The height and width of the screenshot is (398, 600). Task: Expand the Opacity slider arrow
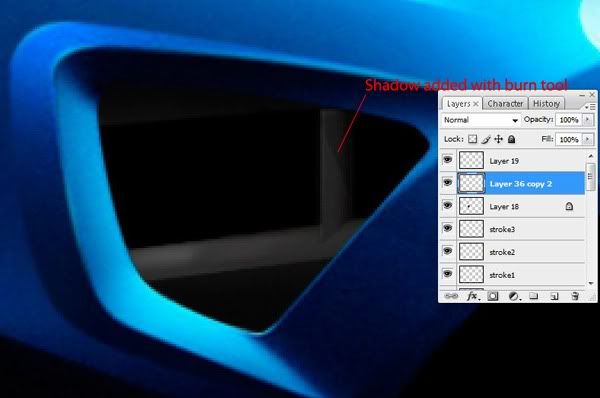(x=587, y=120)
